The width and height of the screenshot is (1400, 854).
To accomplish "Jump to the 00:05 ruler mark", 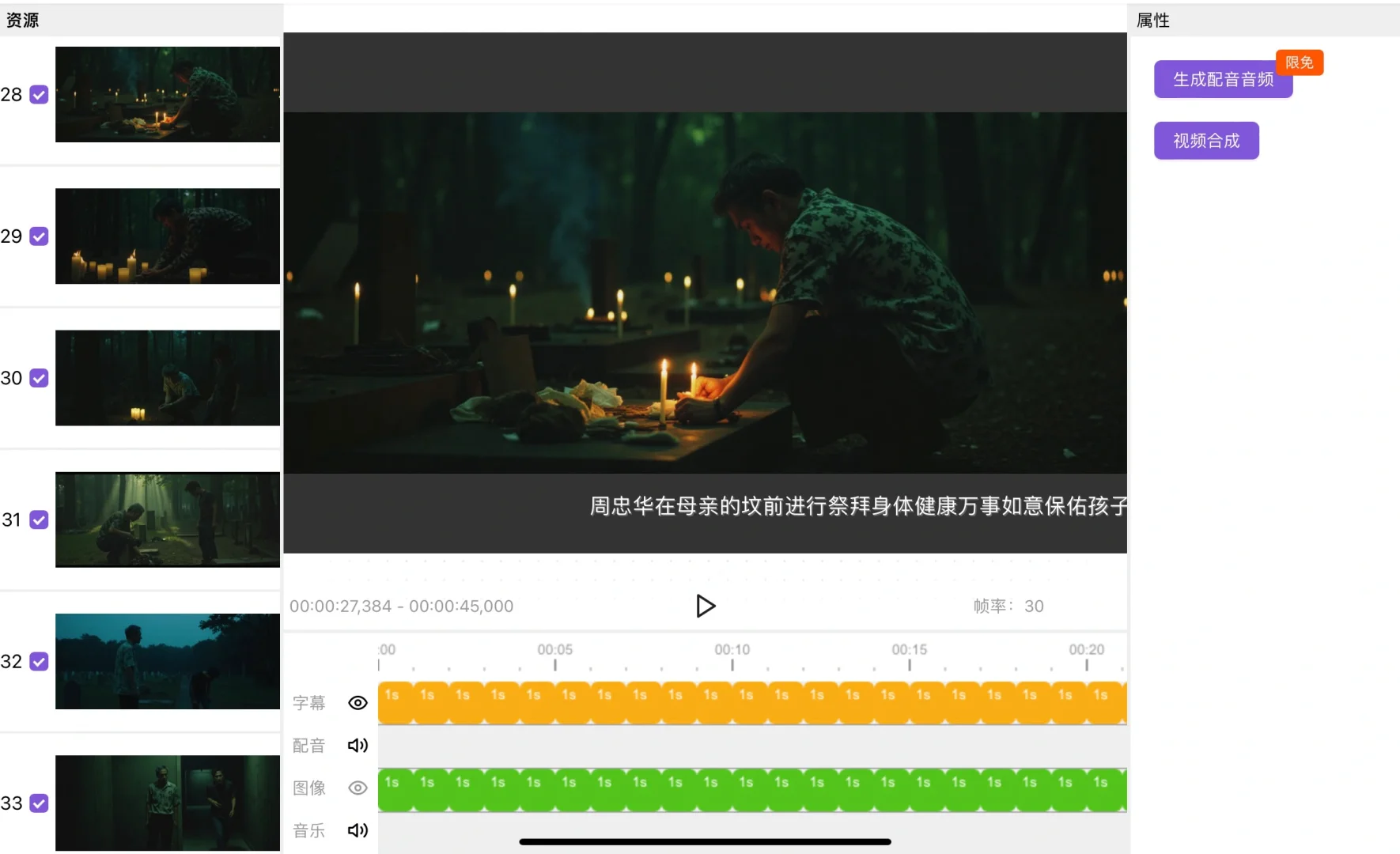I will [x=555, y=650].
